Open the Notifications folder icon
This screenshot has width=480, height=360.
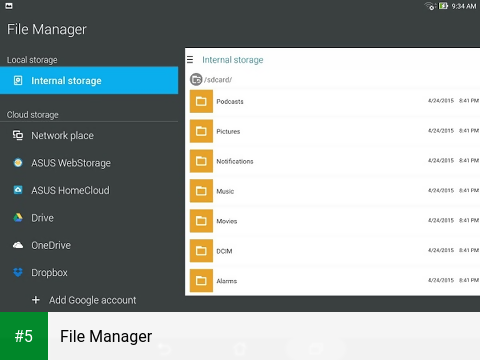pos(201,161)
